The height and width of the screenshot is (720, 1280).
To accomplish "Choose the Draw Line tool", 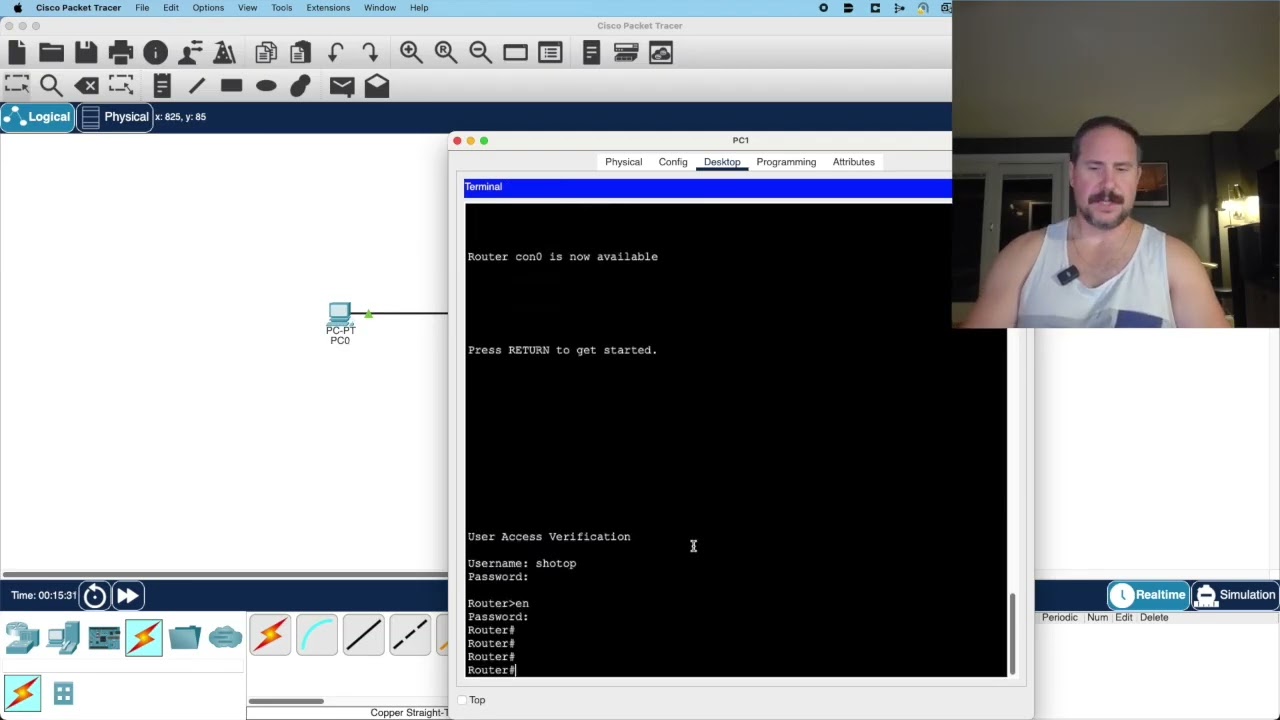I will coord(197,86).
